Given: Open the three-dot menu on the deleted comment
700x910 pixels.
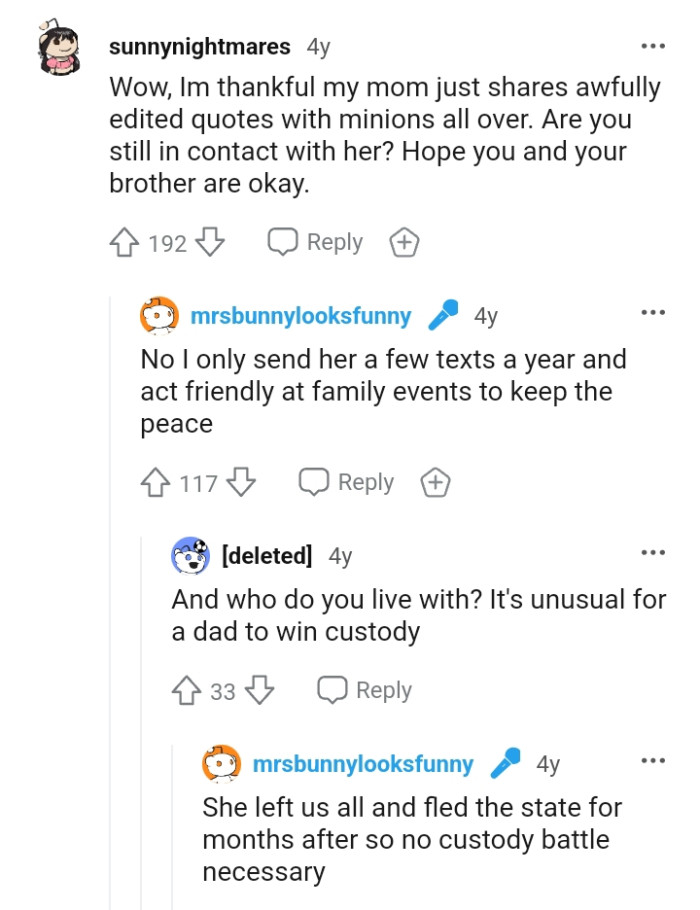Looking at the screenshot, I should [x=653, y=551].
